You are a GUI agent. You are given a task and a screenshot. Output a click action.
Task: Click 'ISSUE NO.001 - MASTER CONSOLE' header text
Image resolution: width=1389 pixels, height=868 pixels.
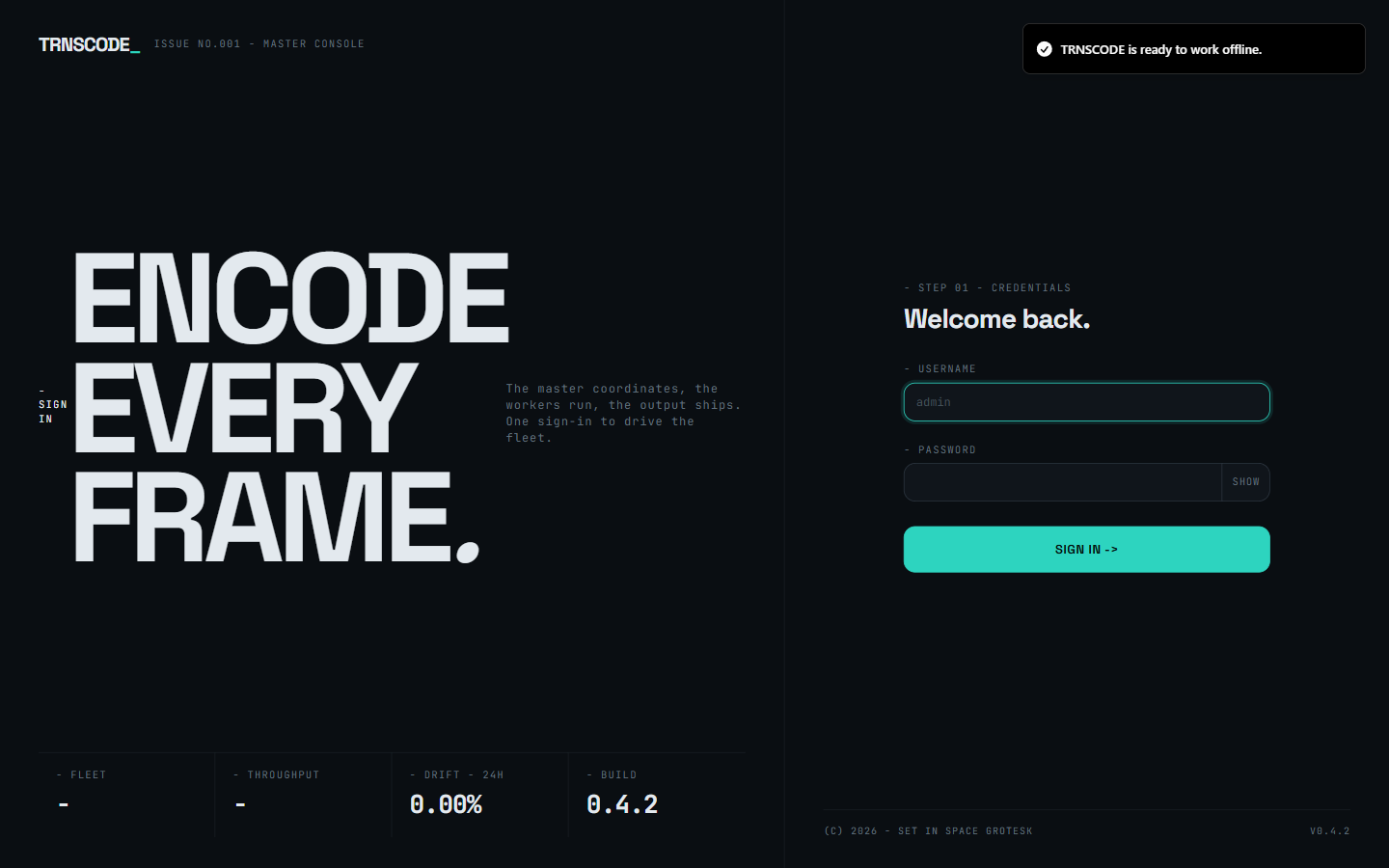pos(259,44)
